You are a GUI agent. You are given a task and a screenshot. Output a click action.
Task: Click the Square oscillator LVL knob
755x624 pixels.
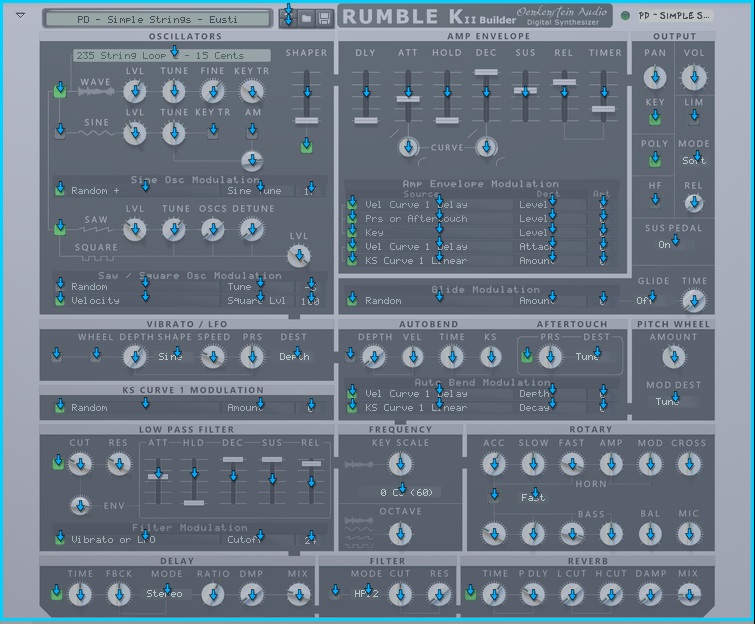pyautogui.click(x=299, y=256)
